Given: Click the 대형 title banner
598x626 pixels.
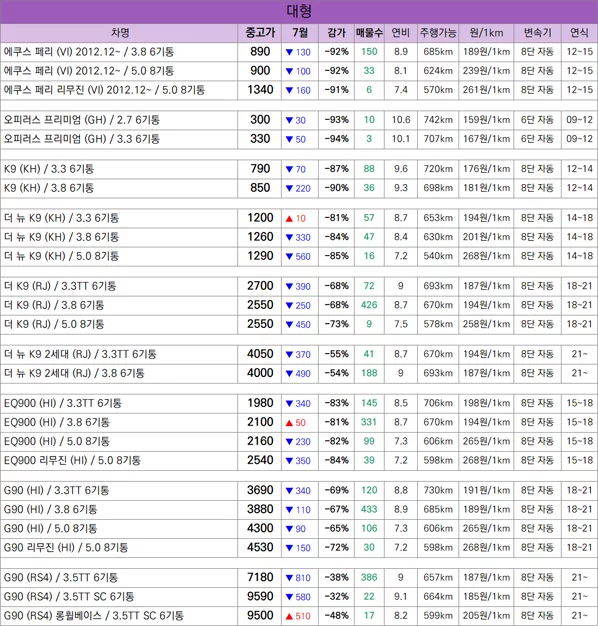Looking at the screenshot, I should (299, 12).
